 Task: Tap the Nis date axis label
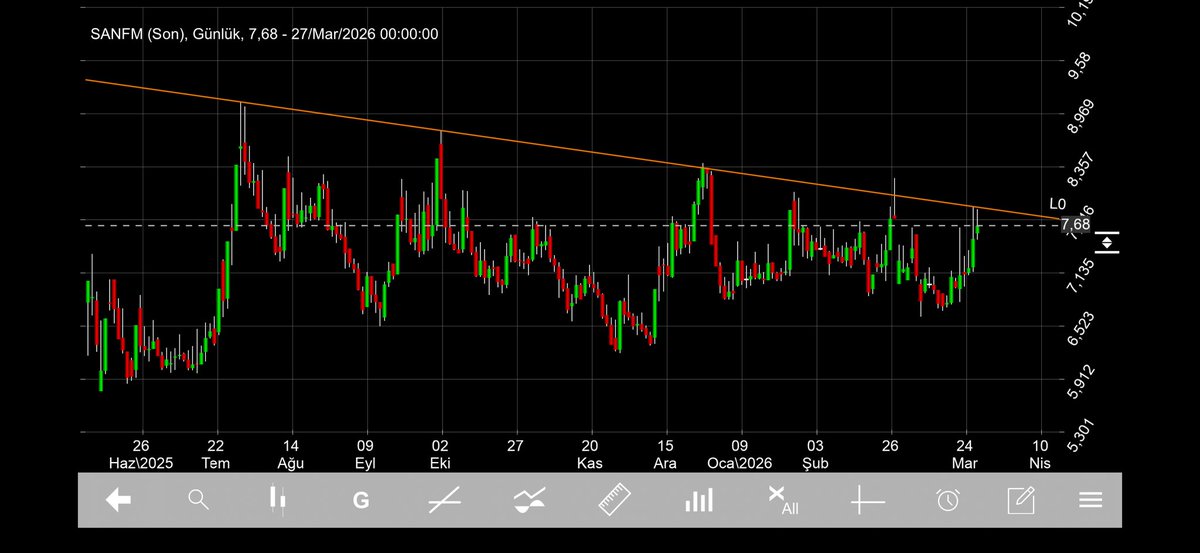coord(1041,463)
